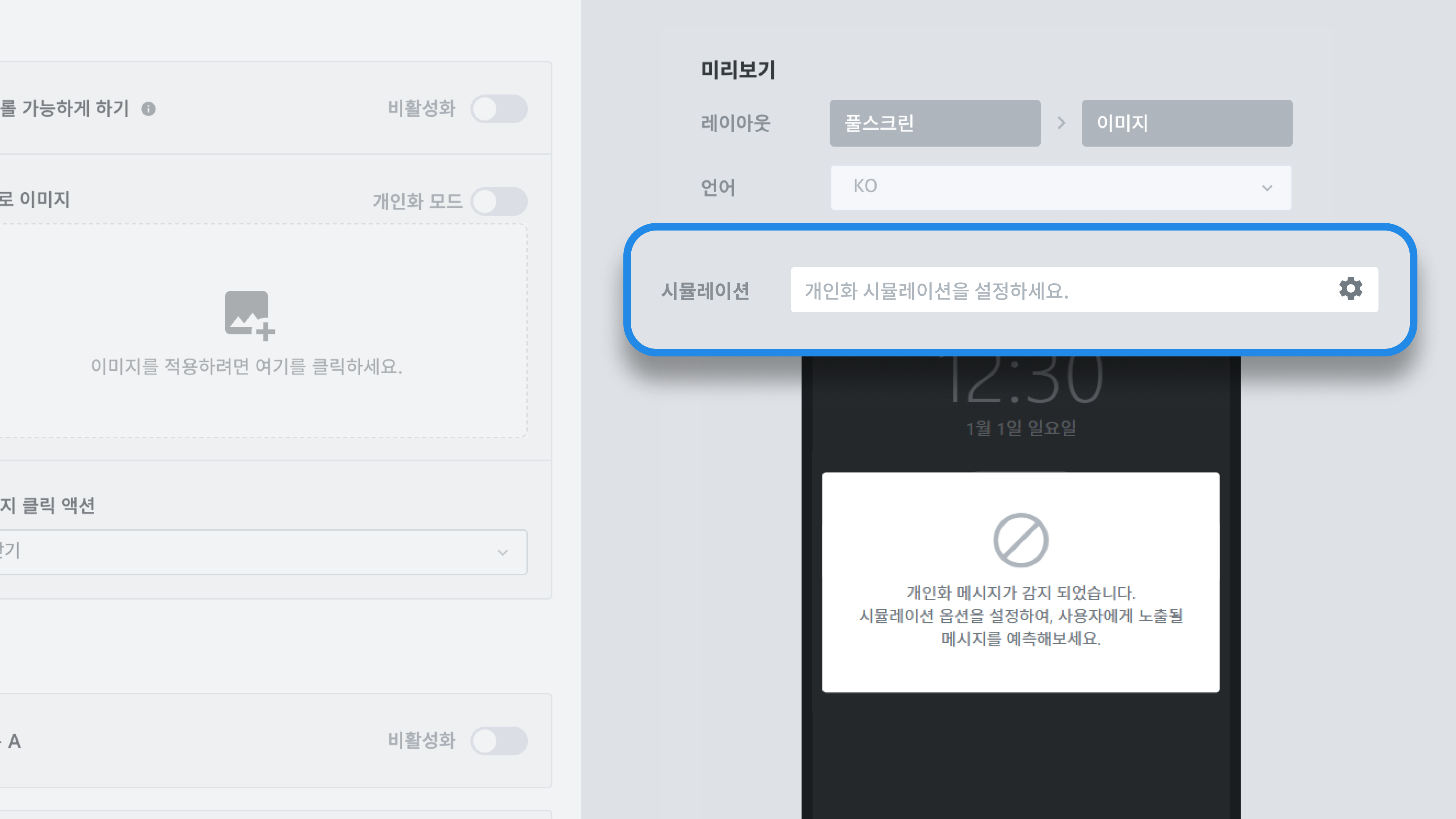Image resolution: width=1456 pixels, height=819 pixels.
Task: Click the prohibited circle icon in preview
Action: pyautogui.click(x=1020, y=540)
